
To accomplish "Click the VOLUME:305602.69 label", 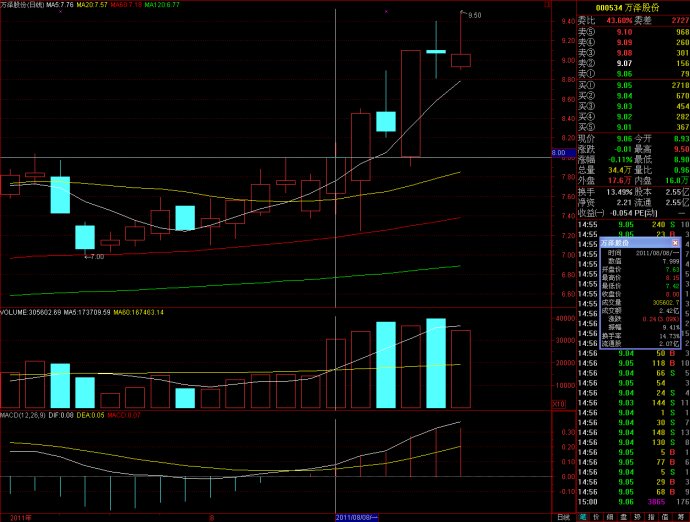I will pyautogui.click(x=30, y=312).
